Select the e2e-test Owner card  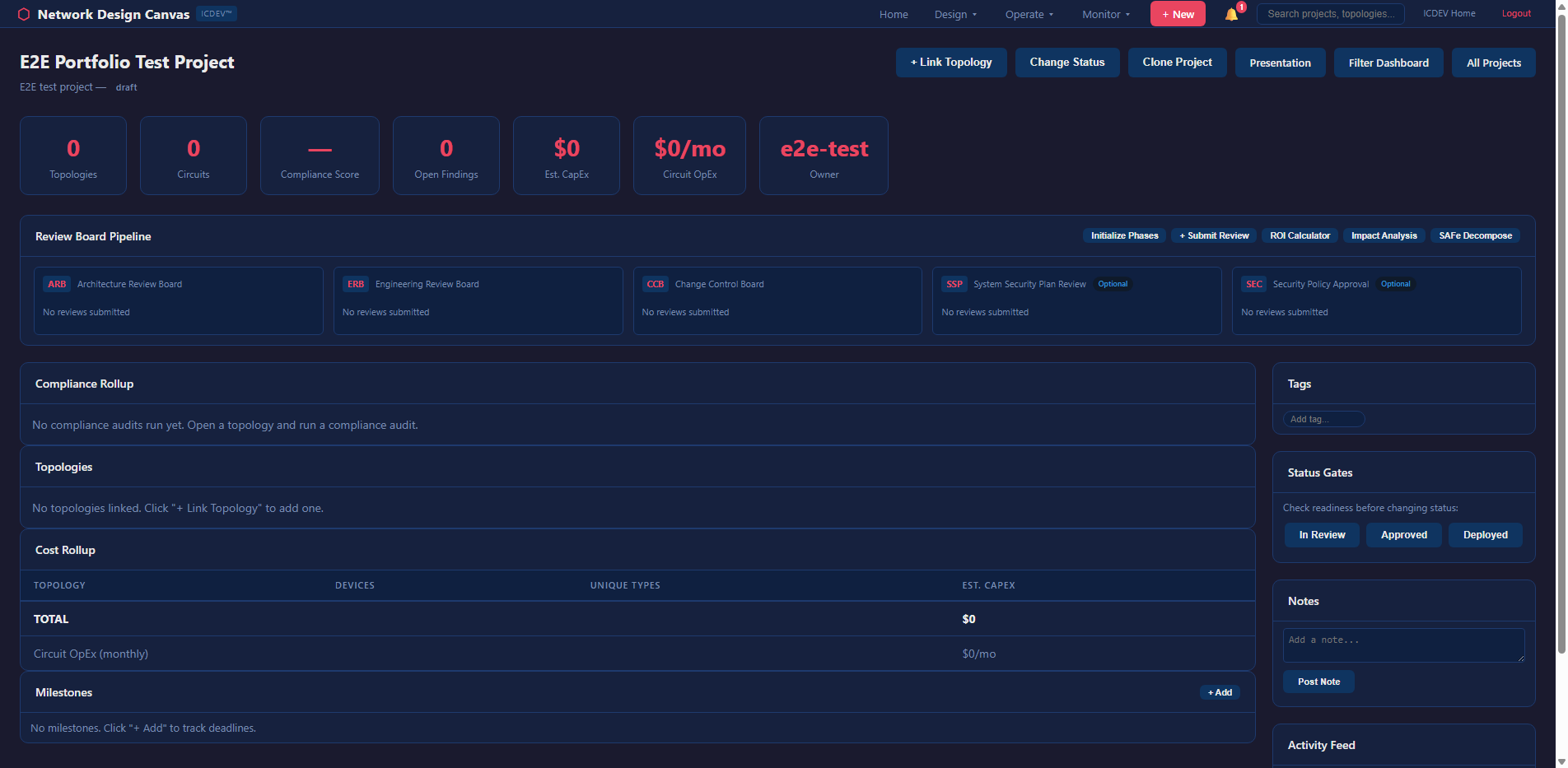click(824, 156)
